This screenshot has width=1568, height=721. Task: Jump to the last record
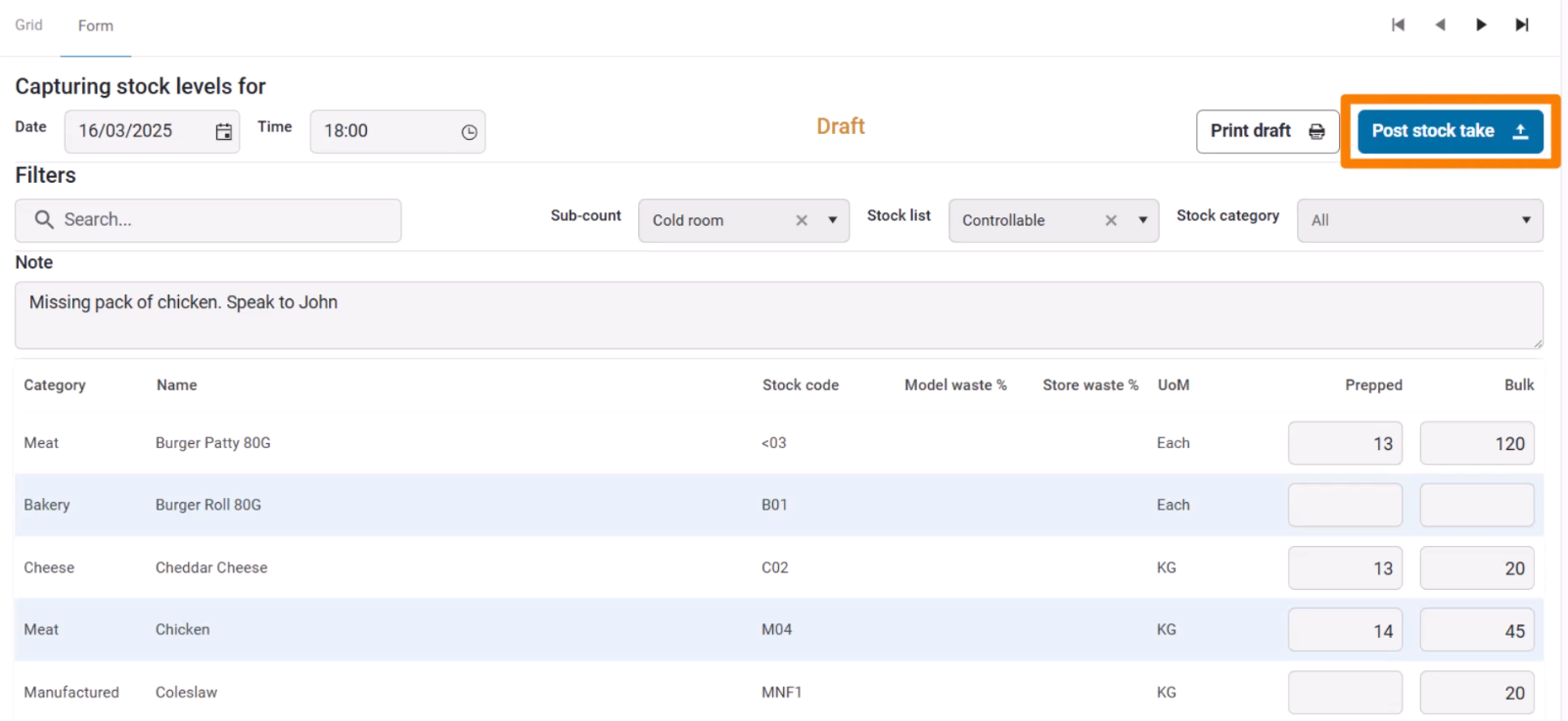[x=1522, y=25]
